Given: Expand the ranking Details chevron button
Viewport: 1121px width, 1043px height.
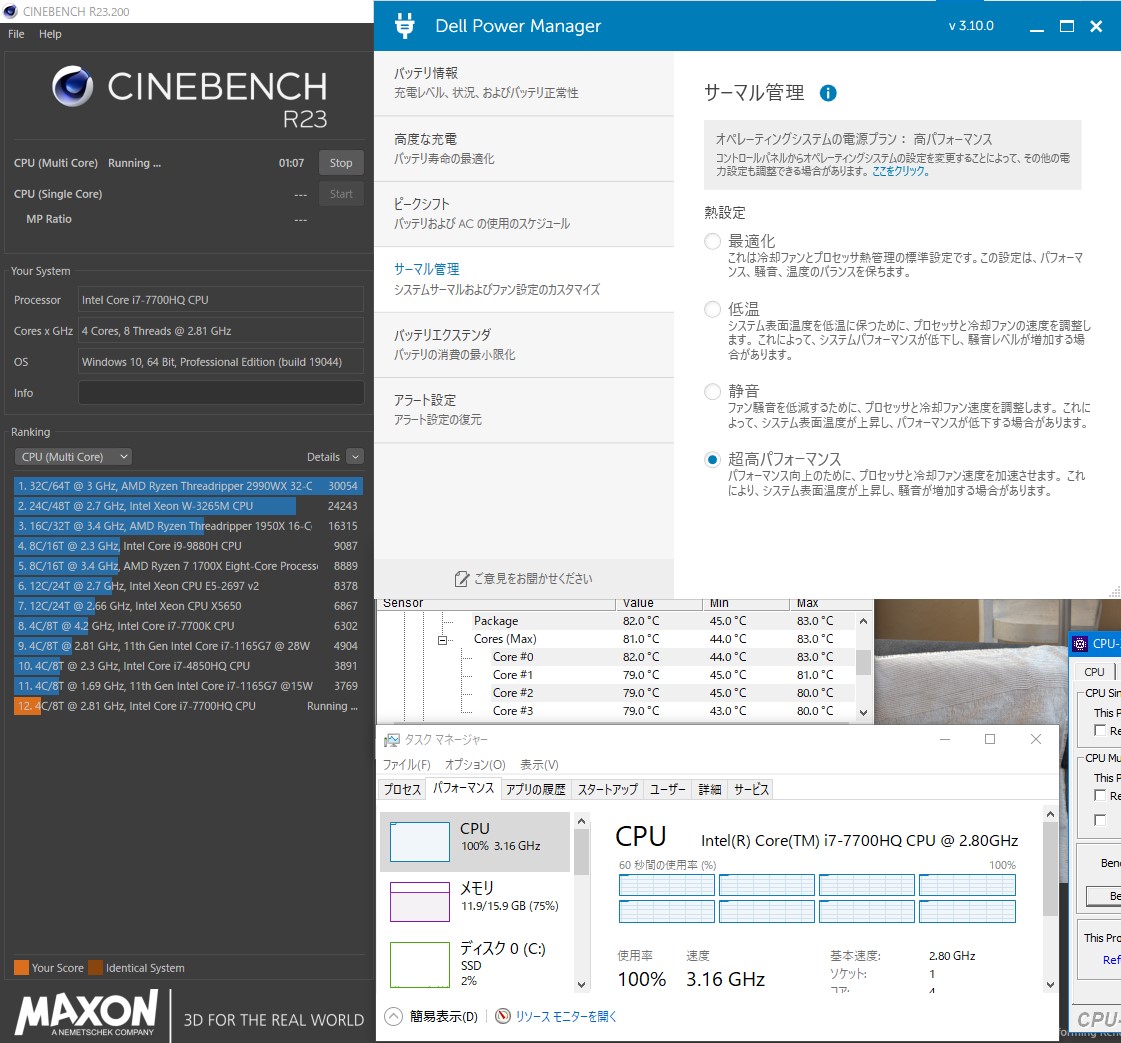Looking at the screenshot, I should coord(355,457).
